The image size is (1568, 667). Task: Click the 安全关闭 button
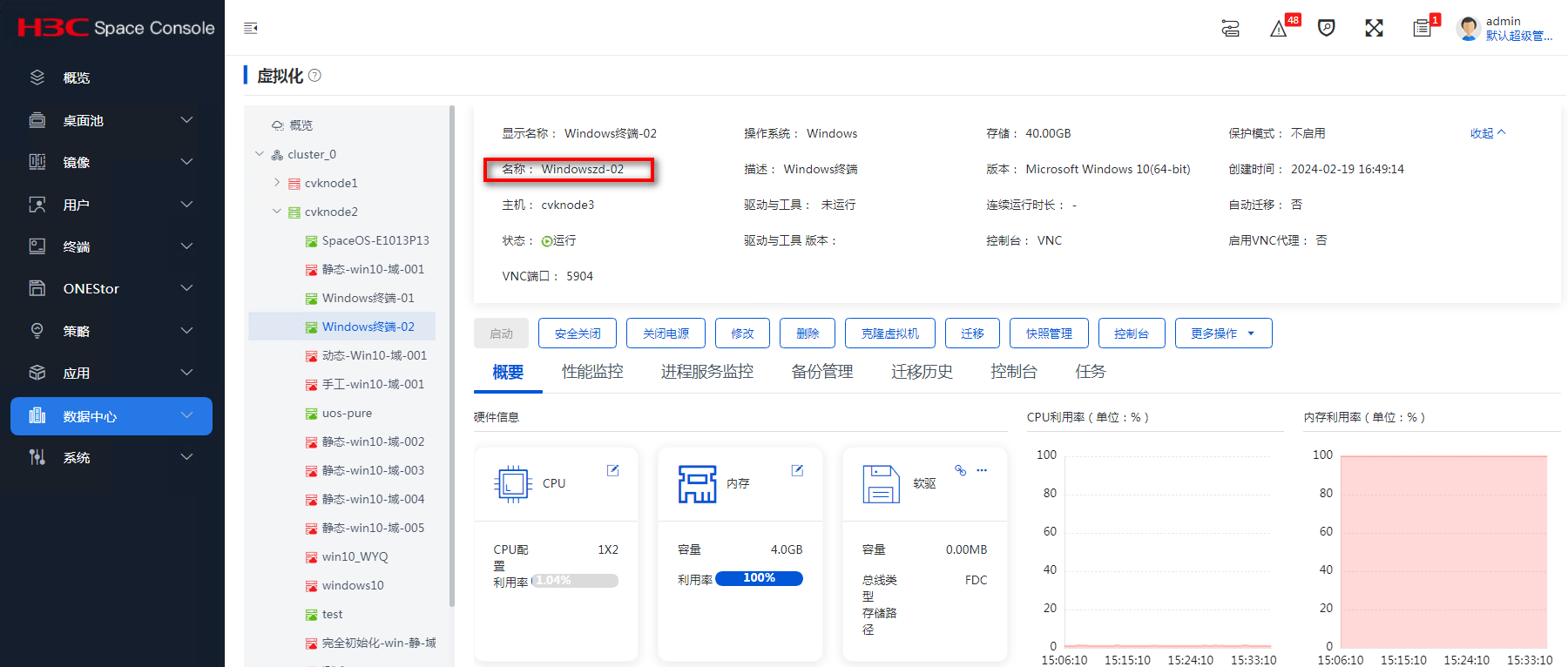(x=578, y=333)
